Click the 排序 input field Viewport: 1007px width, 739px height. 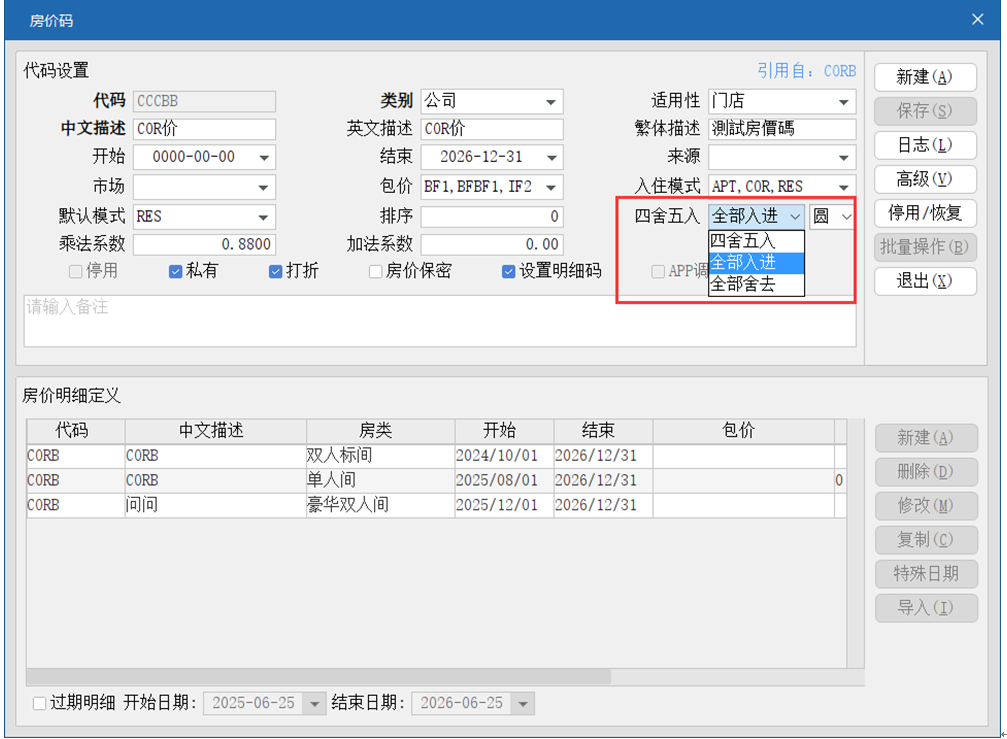(x=492, y=217)
